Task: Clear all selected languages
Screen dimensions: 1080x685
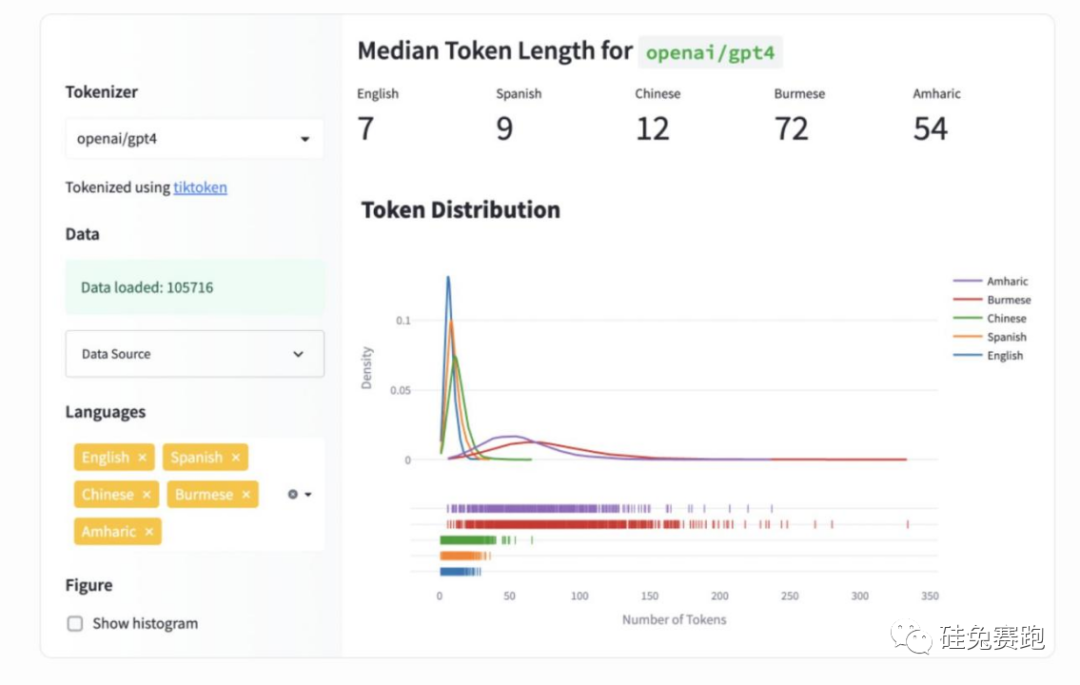Action: click(x=293, y=494)
